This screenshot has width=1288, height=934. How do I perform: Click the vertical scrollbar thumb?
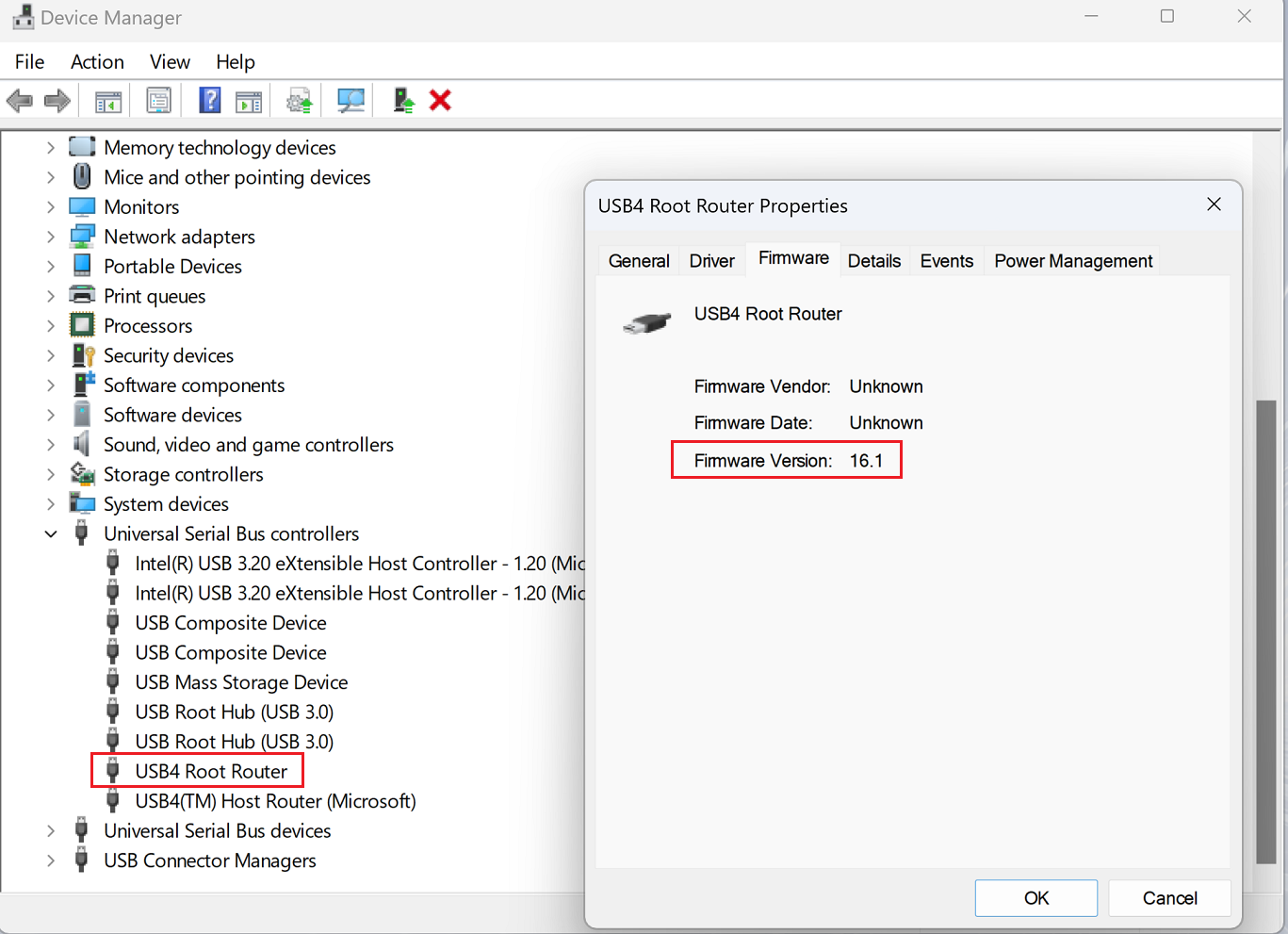pos(1266,631)
